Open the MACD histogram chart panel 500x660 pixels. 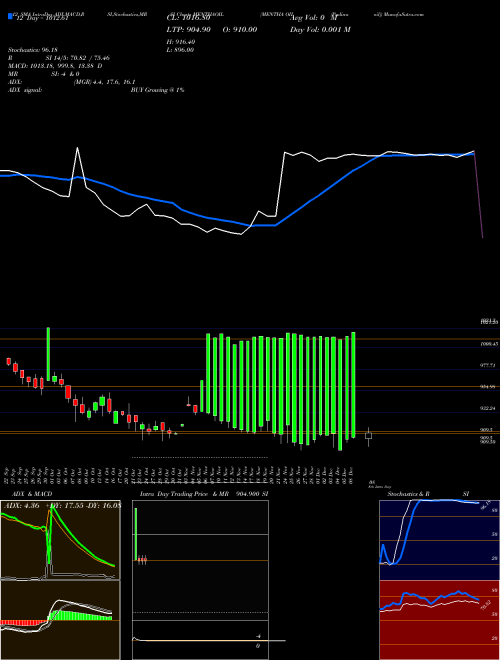pos(60,620)
